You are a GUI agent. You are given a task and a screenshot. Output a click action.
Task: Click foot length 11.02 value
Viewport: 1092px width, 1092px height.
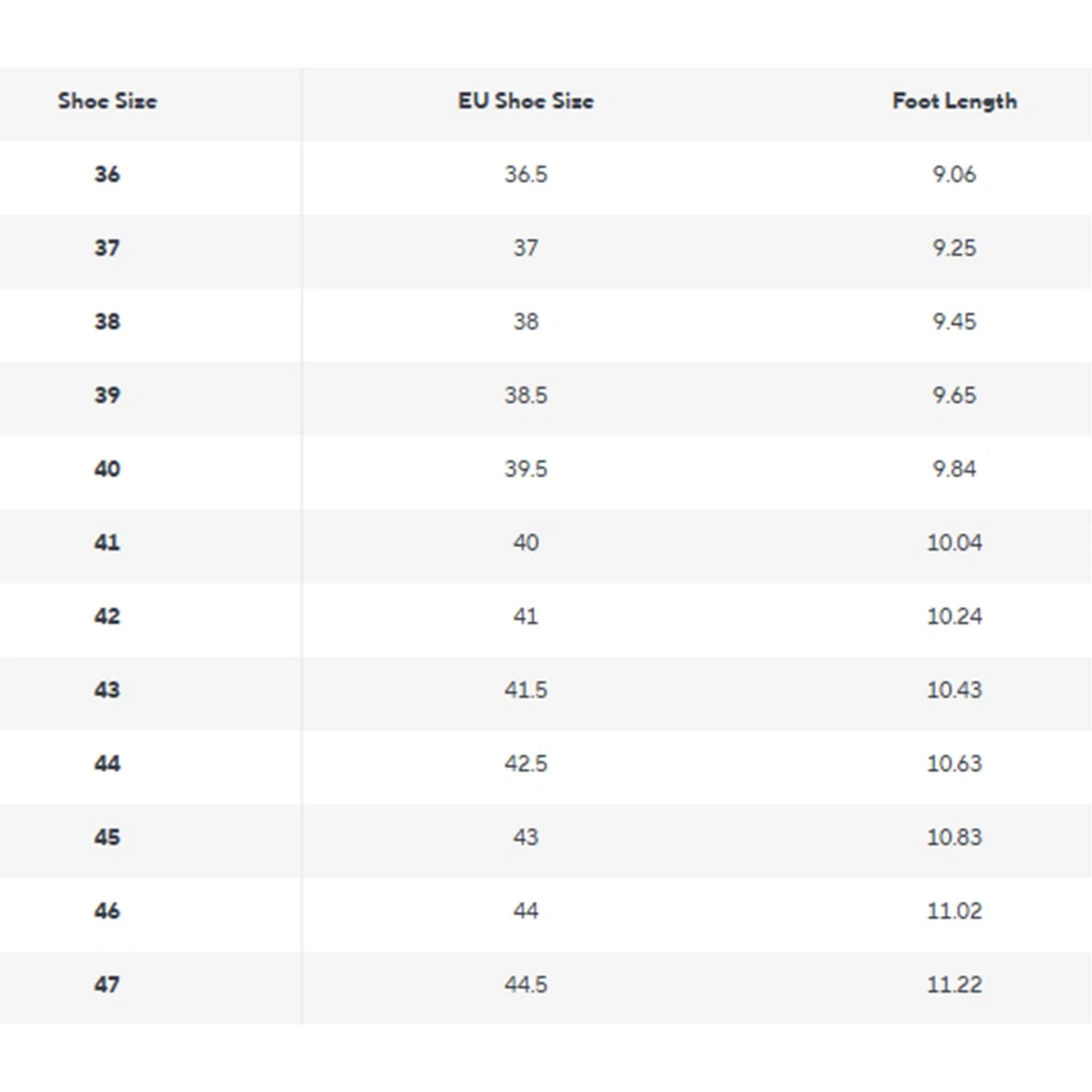955,911
